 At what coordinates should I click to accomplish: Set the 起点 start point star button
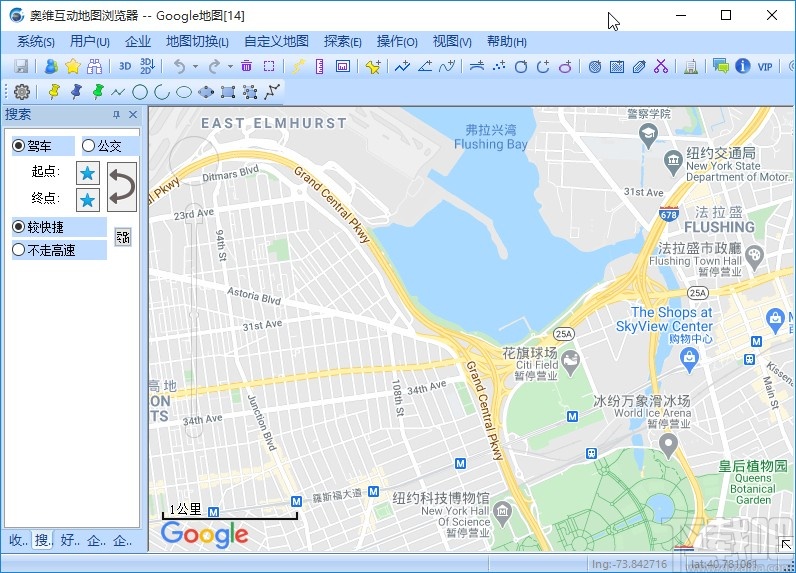point(88,173)
